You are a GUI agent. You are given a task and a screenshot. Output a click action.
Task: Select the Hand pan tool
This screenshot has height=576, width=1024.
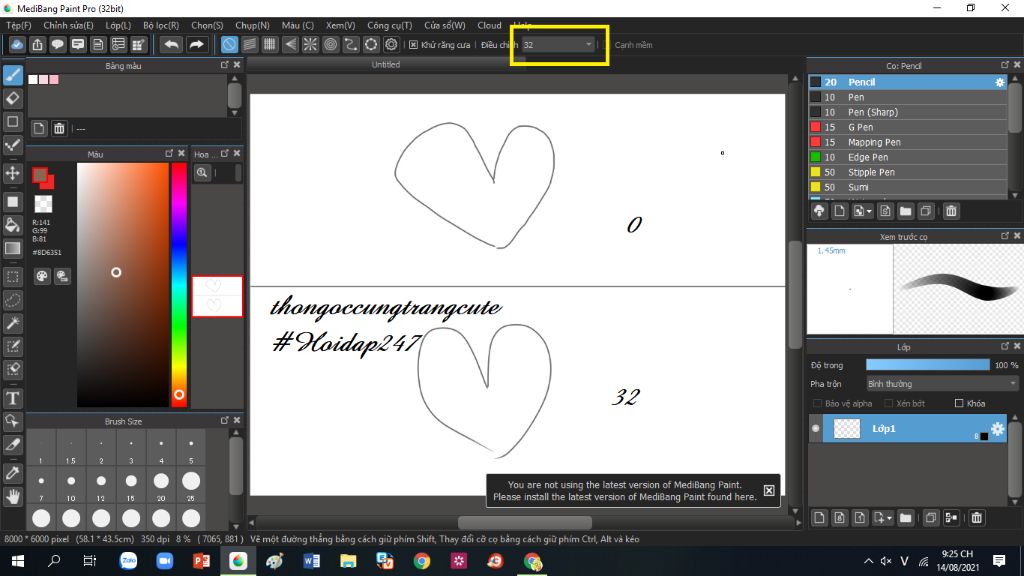(x=12, y=497)
